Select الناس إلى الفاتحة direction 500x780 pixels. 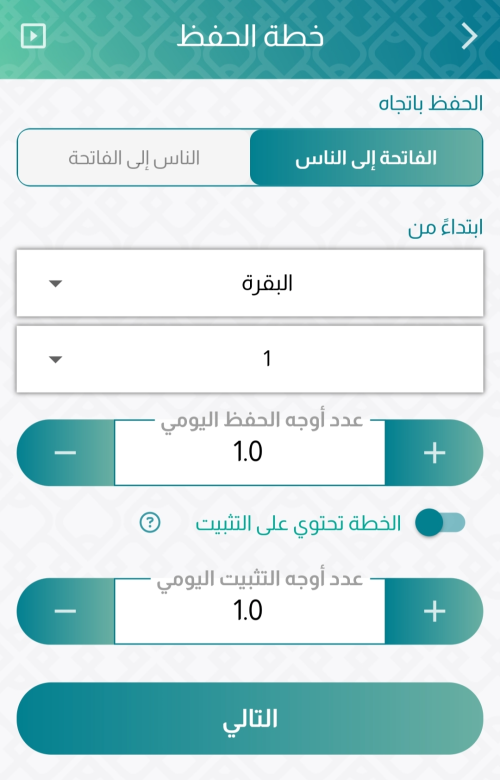coord(134,158)
